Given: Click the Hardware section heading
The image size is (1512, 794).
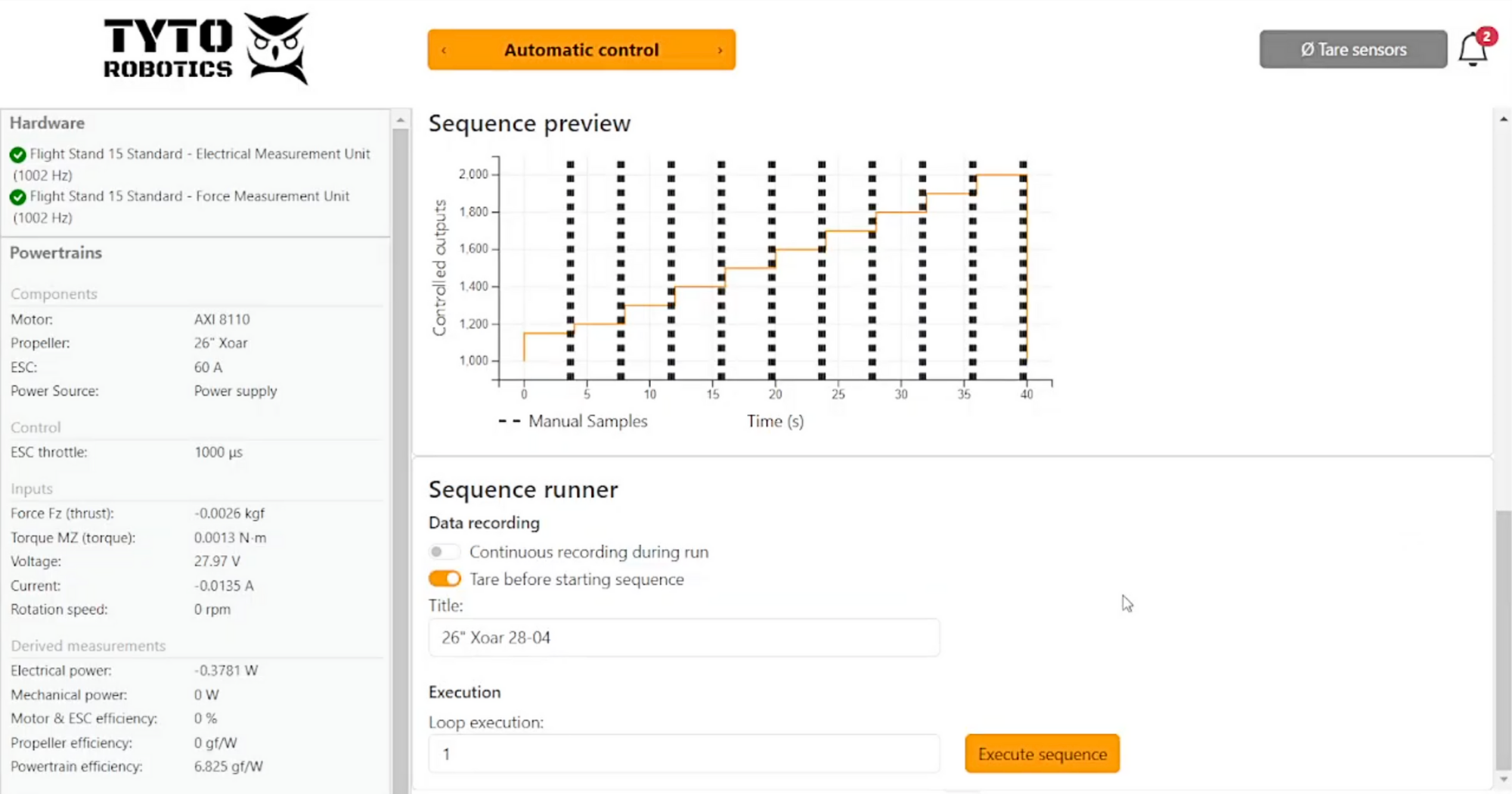Looking at the screenshot, I should coord(47,123).
